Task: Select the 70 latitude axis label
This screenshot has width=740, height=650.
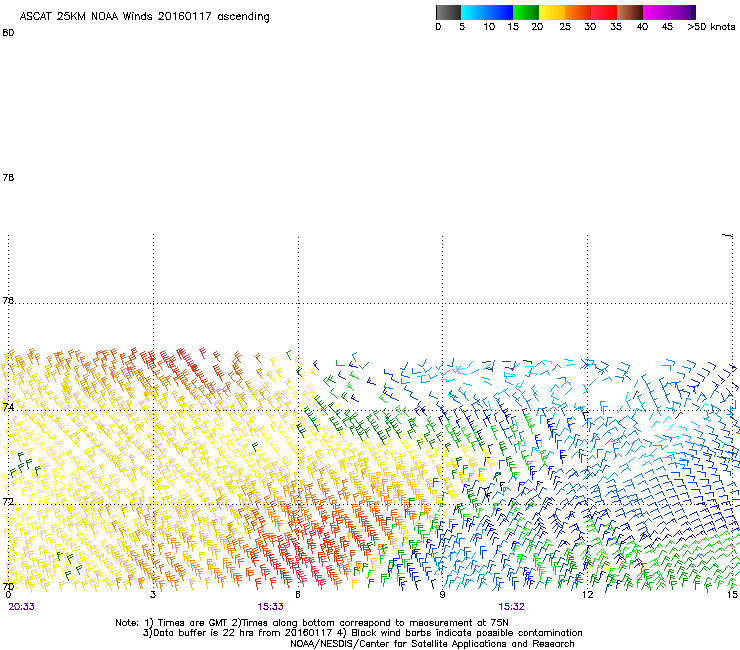Action: pos(8,587)
